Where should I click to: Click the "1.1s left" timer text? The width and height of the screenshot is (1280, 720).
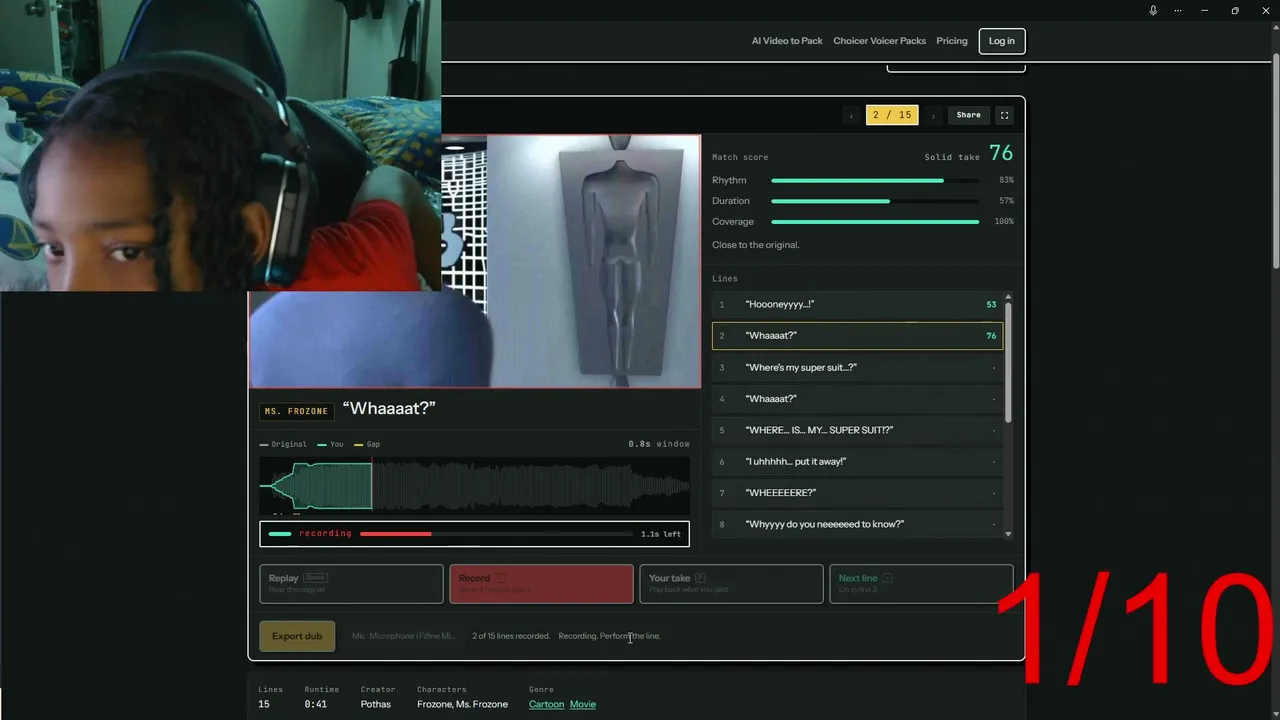click(x=661, y=534)
